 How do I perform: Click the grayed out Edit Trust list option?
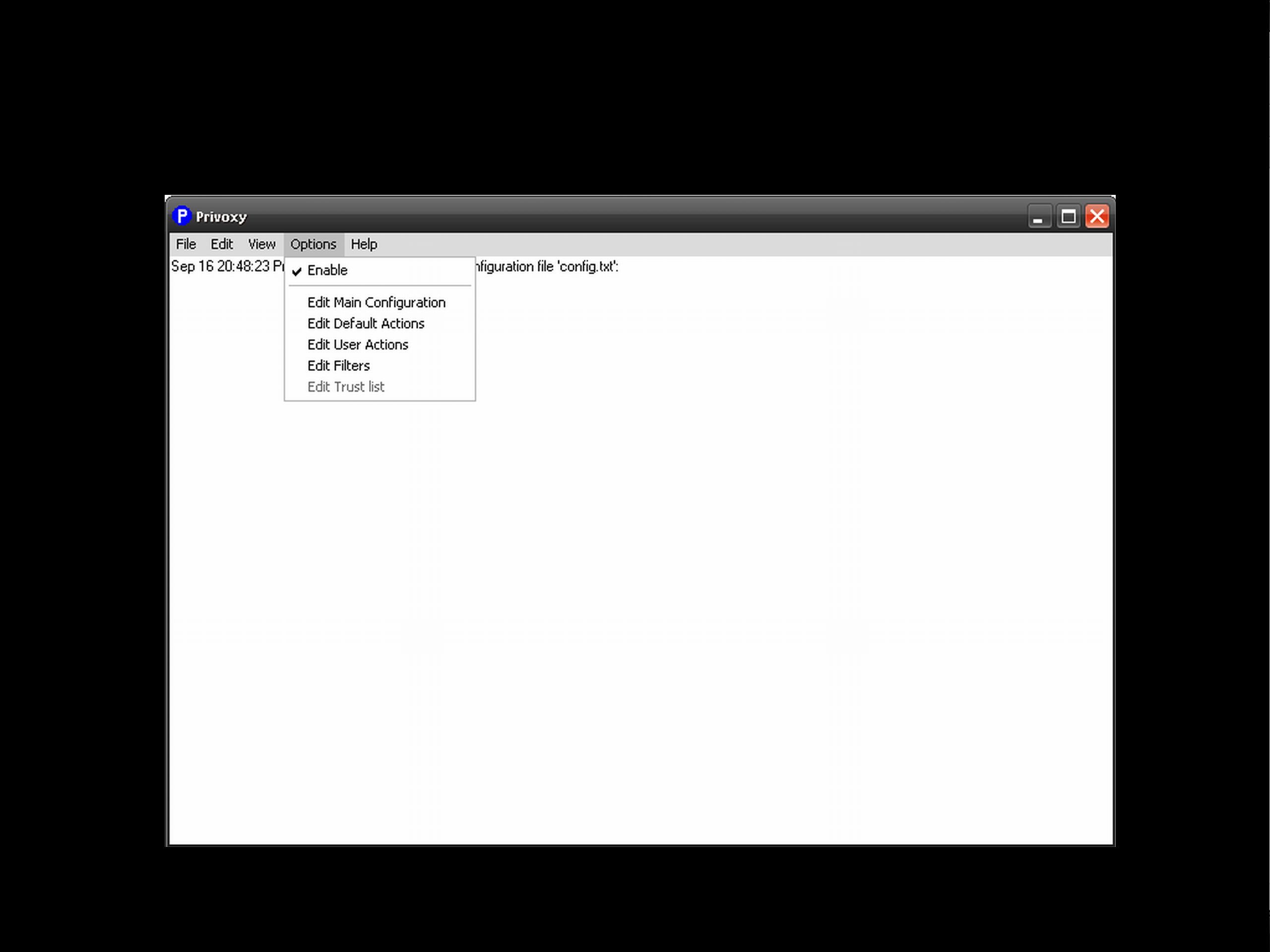point(346,386)
